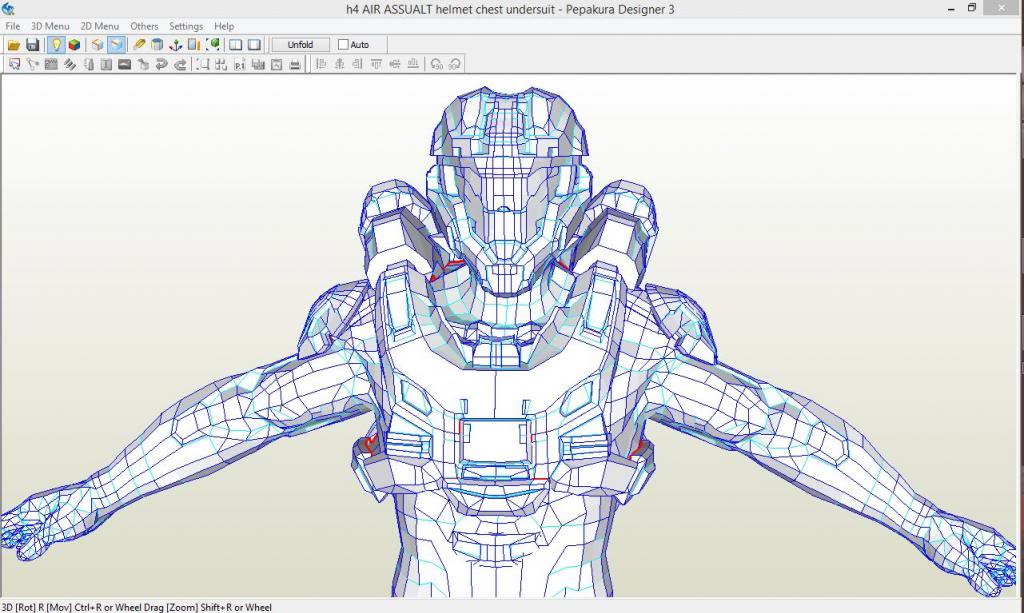Click the Open file folder icon
The height and width of the screenshot is (613, 1024).
click(x=14, y=45)
